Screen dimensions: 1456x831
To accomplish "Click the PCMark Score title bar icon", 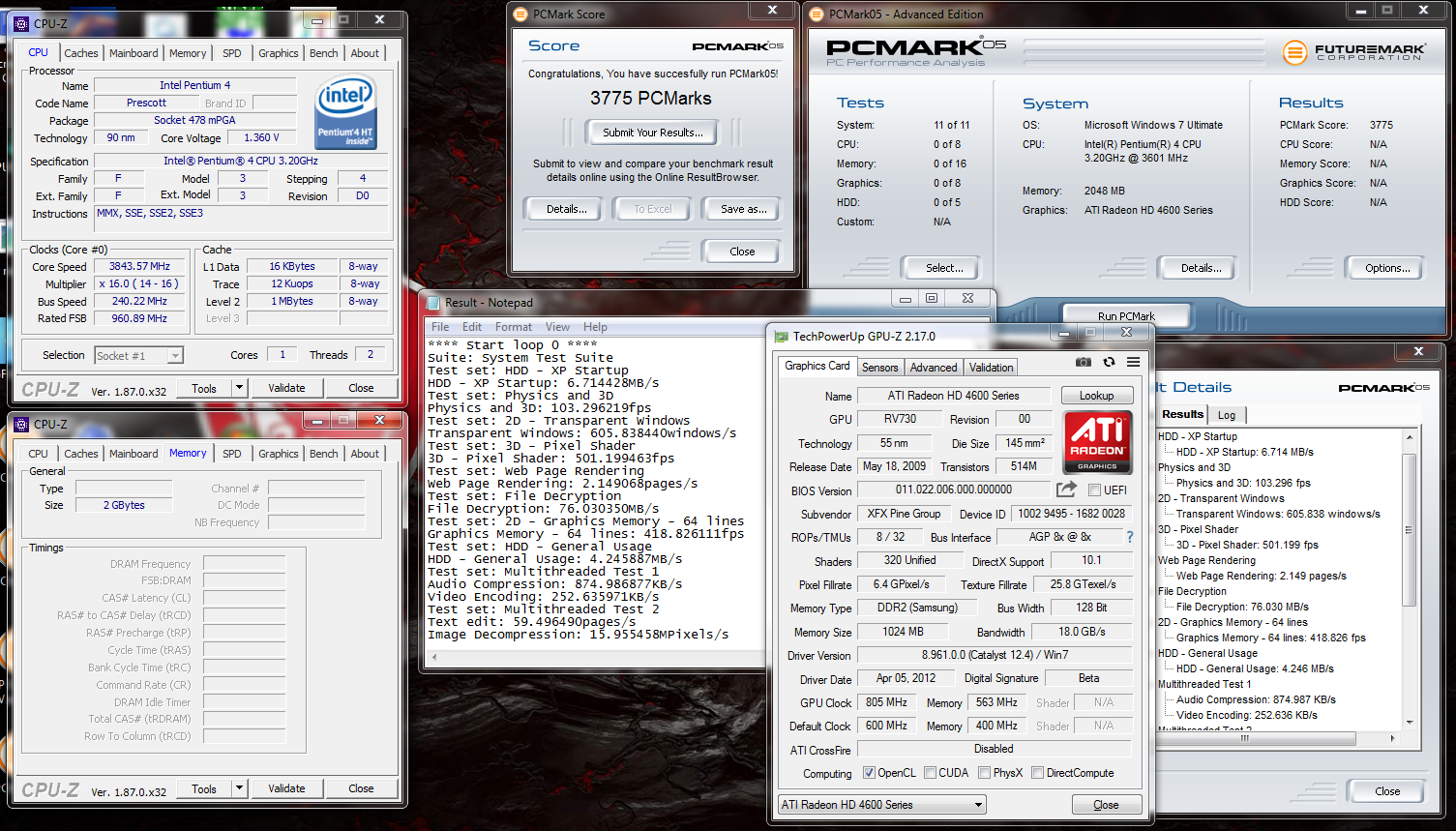I will coord(520,14).
